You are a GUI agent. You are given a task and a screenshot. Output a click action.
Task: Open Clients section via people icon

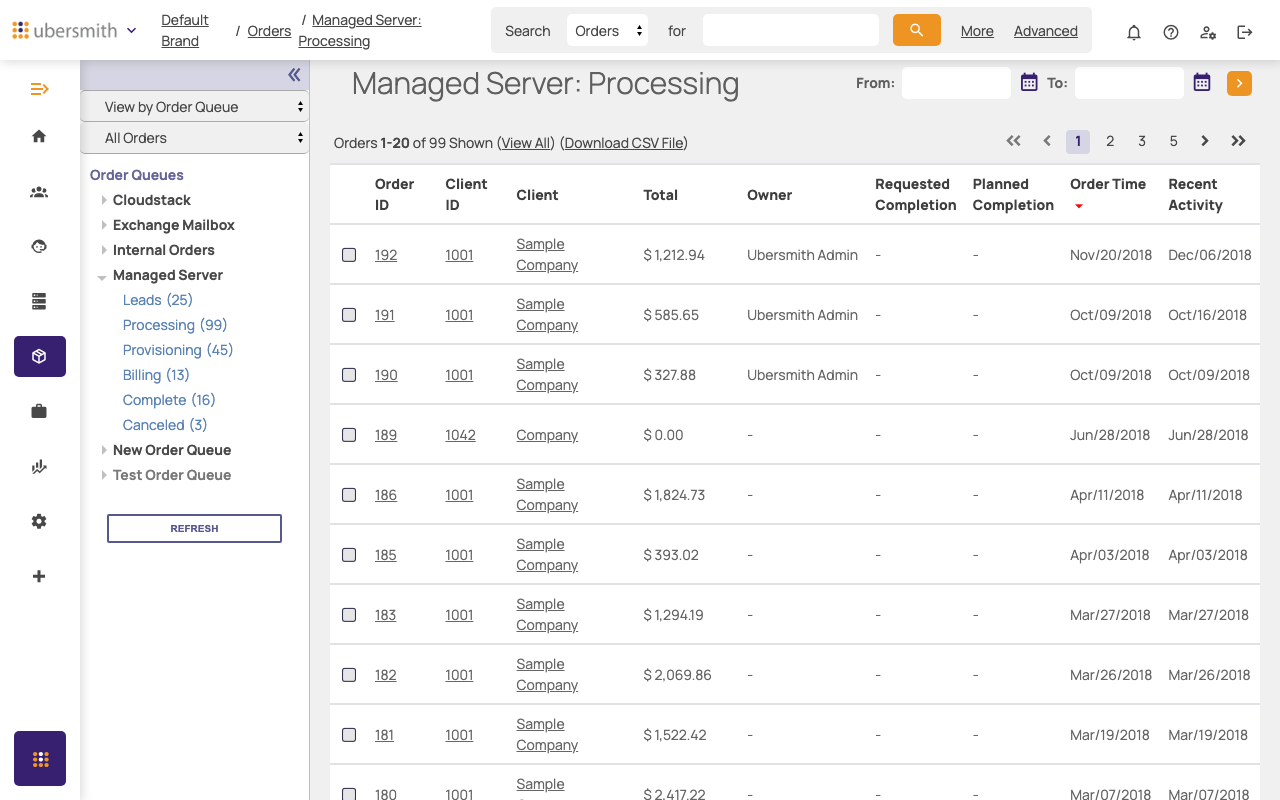(39, 192)
